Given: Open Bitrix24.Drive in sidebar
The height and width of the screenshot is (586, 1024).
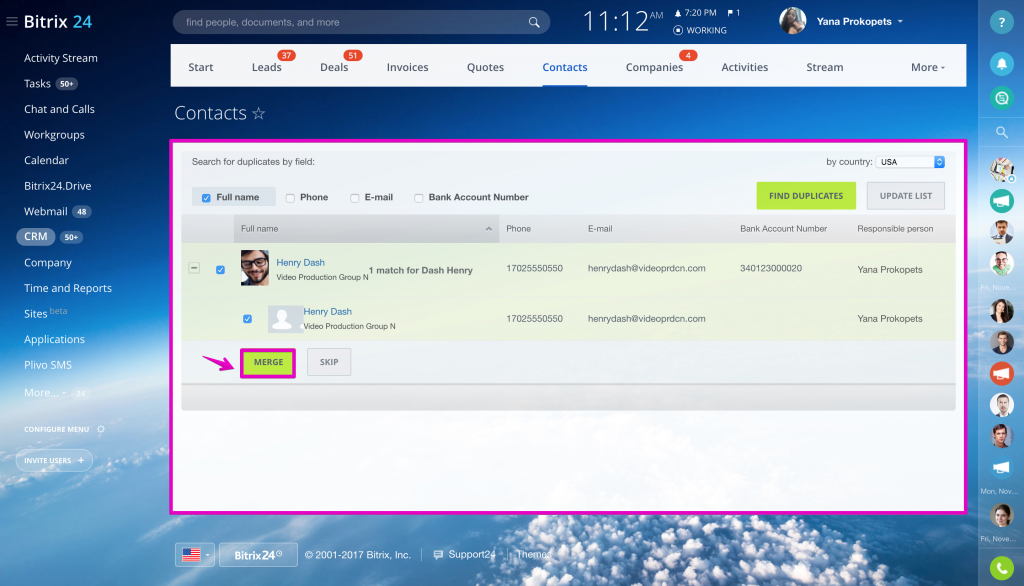Looking at the screenshot, I should [x=57, y=186].
